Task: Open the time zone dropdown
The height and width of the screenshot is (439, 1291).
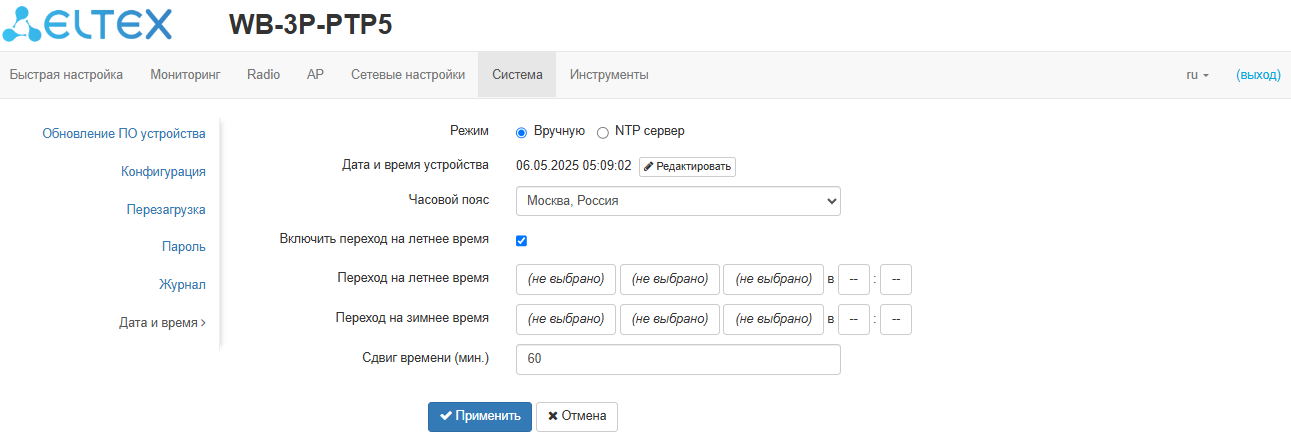Action: coord(678,201)
